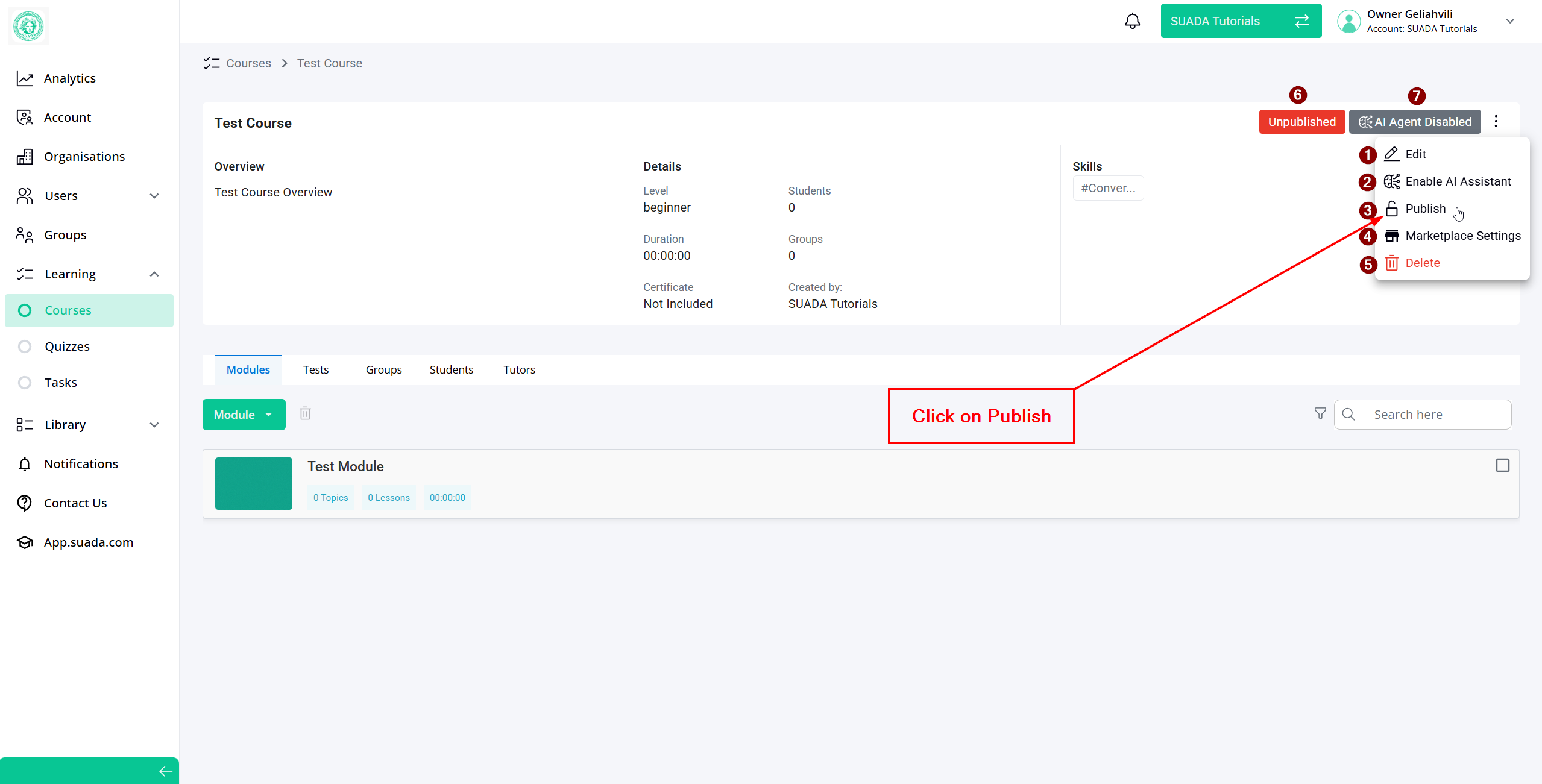Open Analytics from the sidebar
Image resolution: width=1542 pixels, height=784 pixels.
(69, 78)
